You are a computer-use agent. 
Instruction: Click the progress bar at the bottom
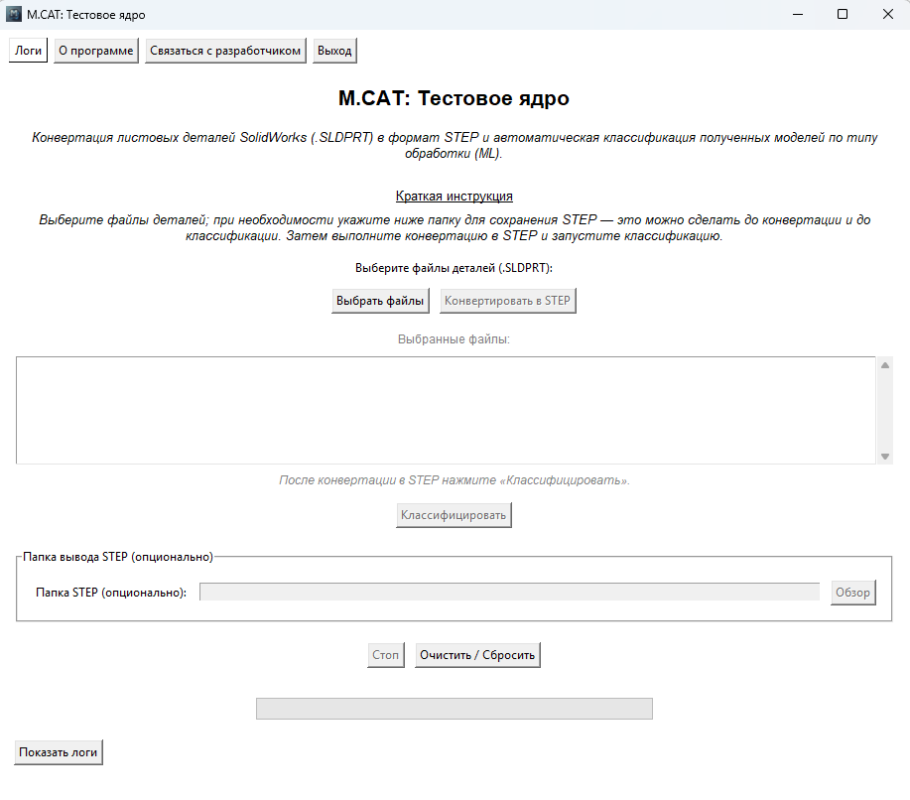click(x=454, y=708)
